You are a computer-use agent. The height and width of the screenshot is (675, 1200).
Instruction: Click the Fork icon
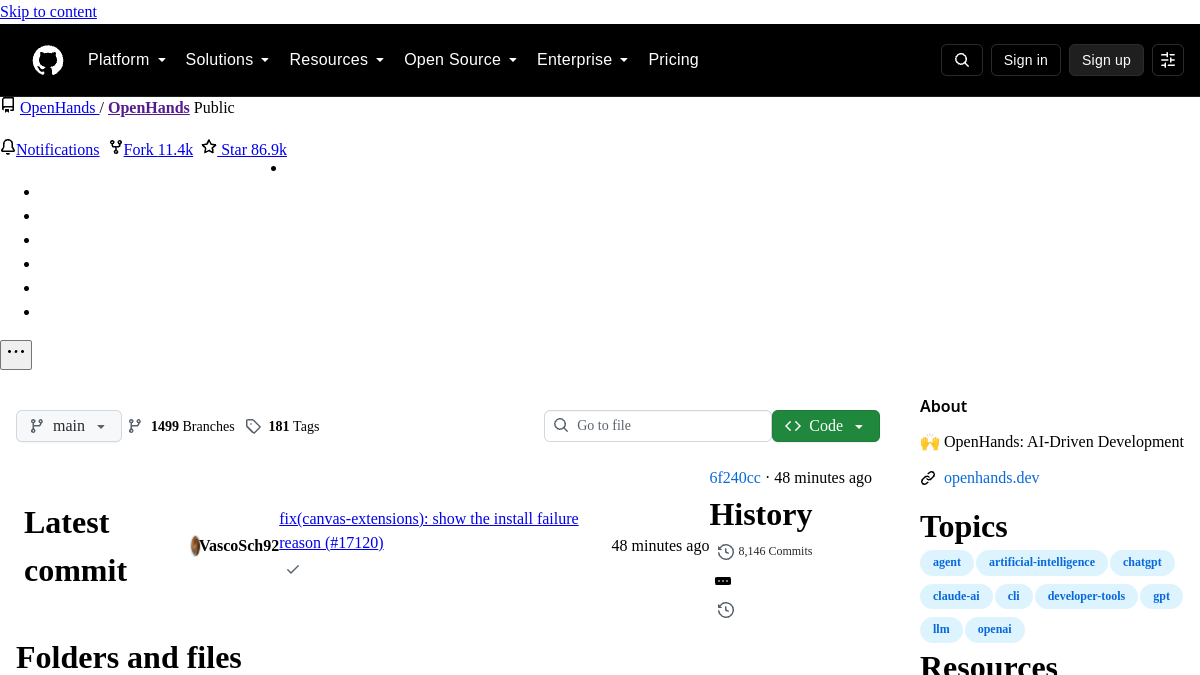point(116,148)
